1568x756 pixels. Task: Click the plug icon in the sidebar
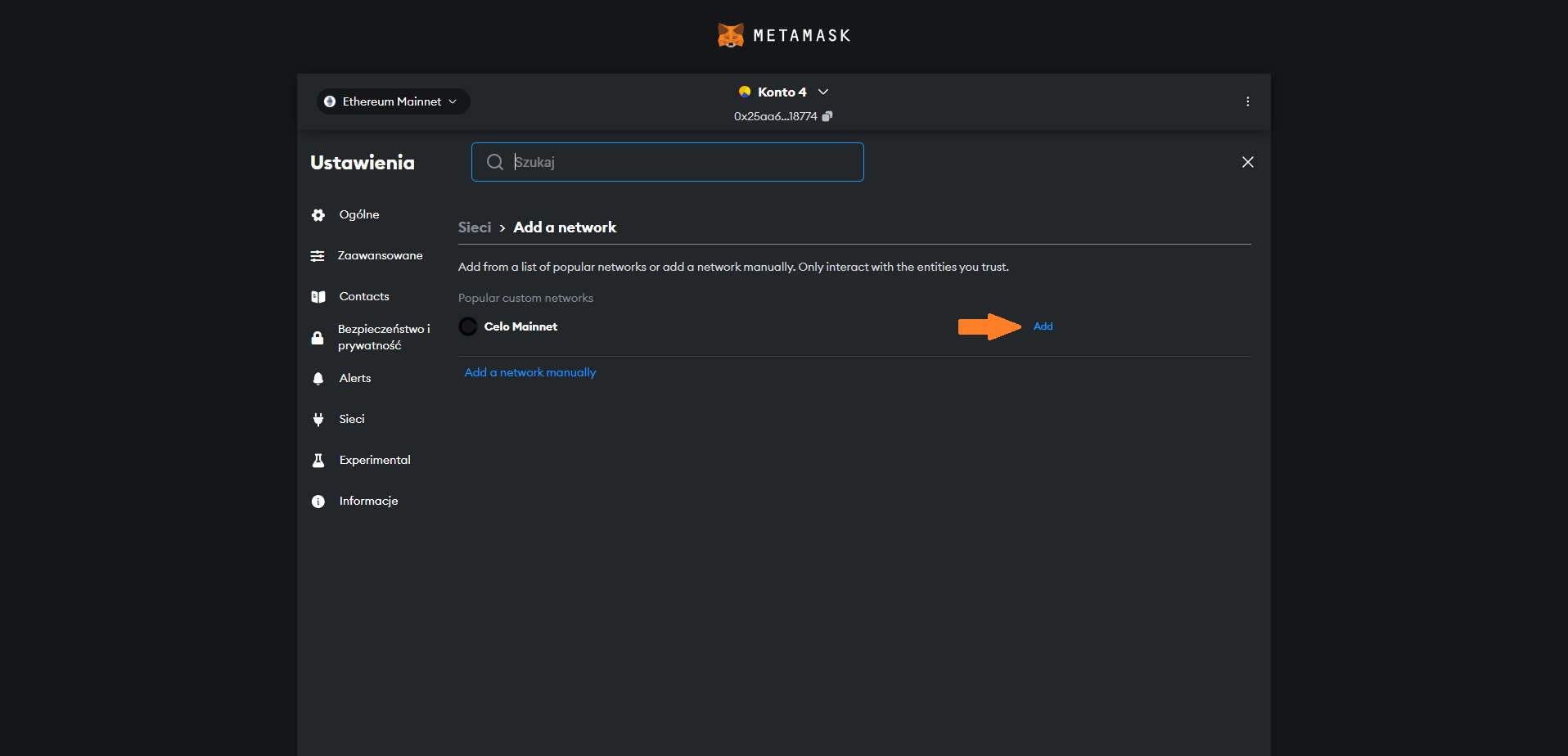(x=318, y=420)
